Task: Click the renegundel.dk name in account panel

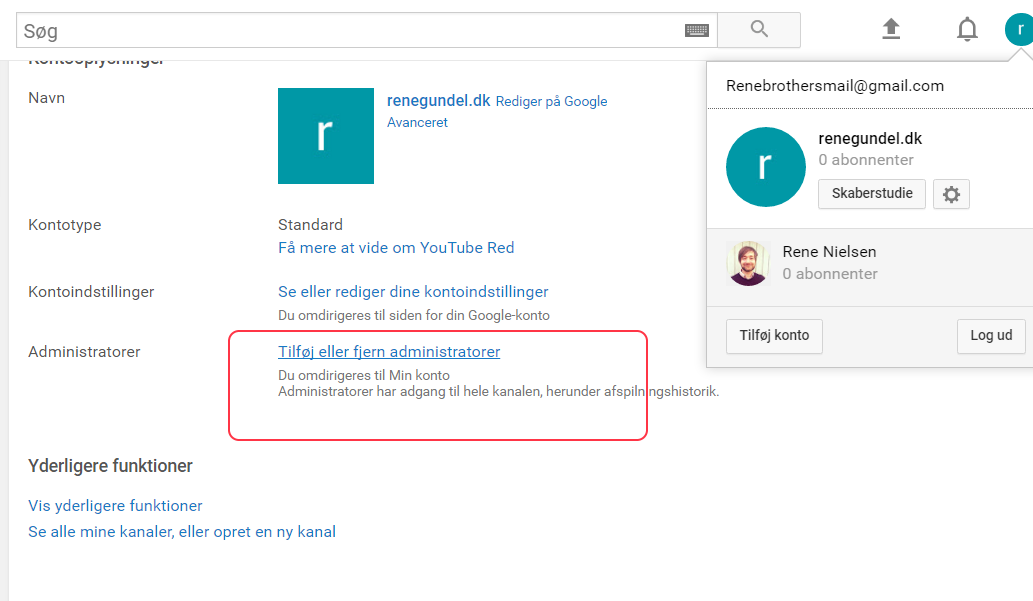Action: click(870, 139)
